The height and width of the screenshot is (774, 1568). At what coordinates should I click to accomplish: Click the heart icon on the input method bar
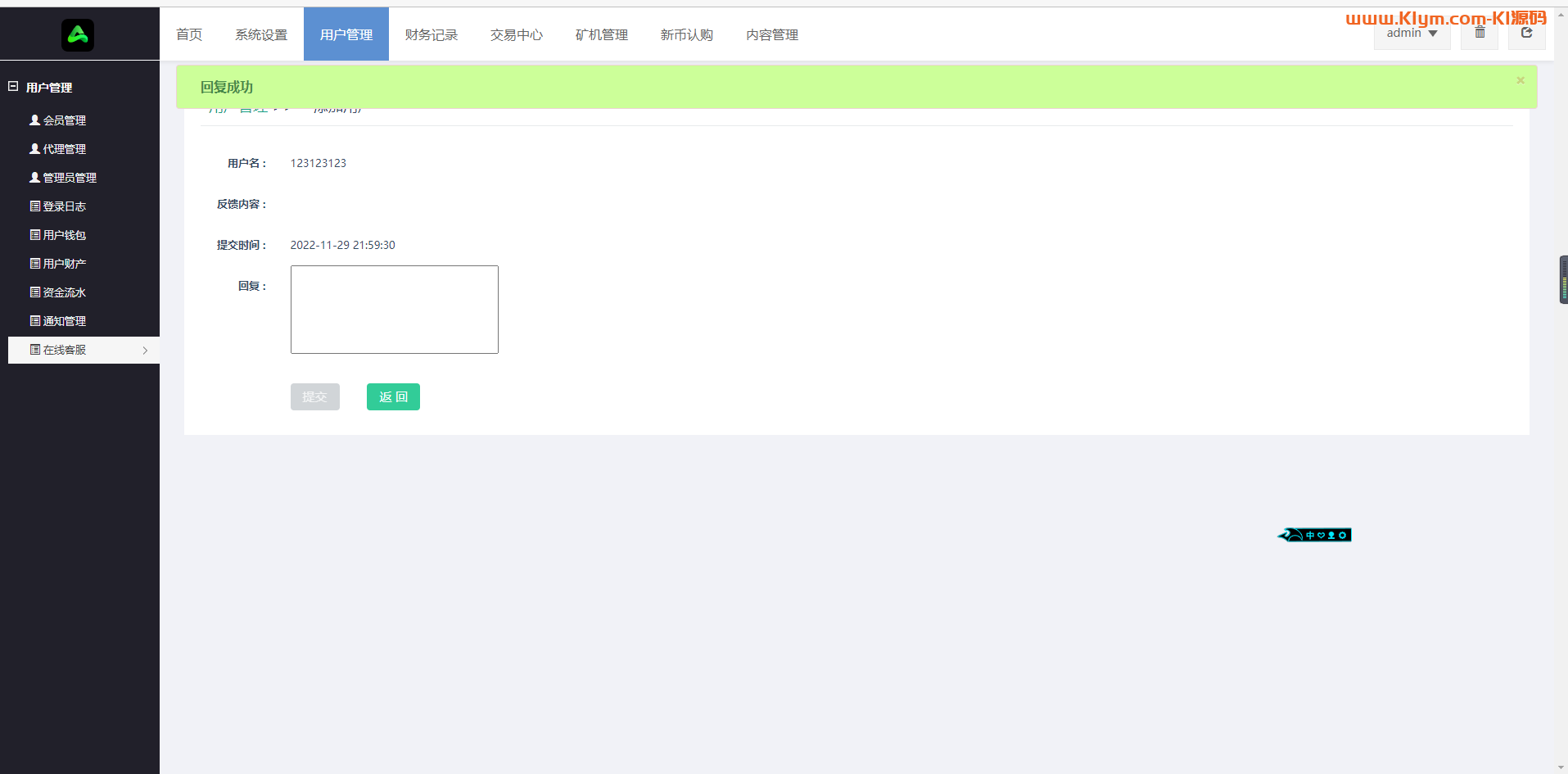pyautogui.click(x=1321, y=536)
